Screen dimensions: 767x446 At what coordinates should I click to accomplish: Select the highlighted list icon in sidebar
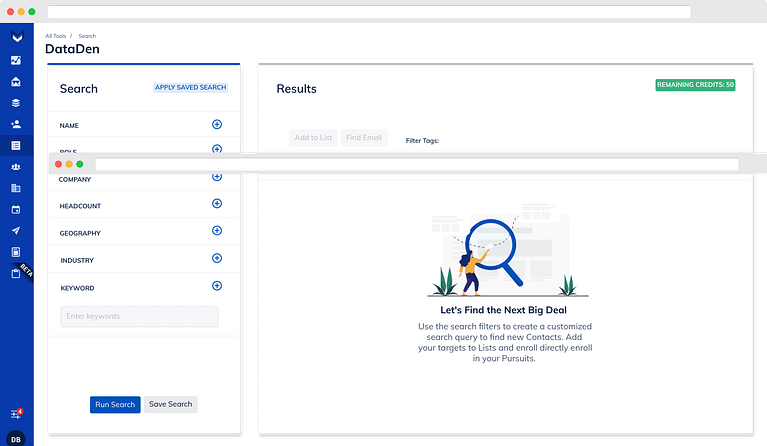16,146
